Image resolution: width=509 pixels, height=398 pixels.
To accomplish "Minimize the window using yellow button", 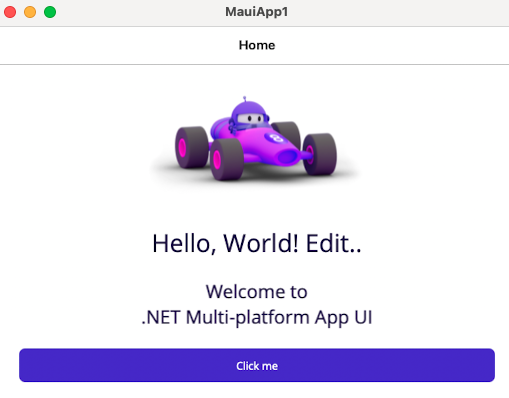I will coord(30,12).
